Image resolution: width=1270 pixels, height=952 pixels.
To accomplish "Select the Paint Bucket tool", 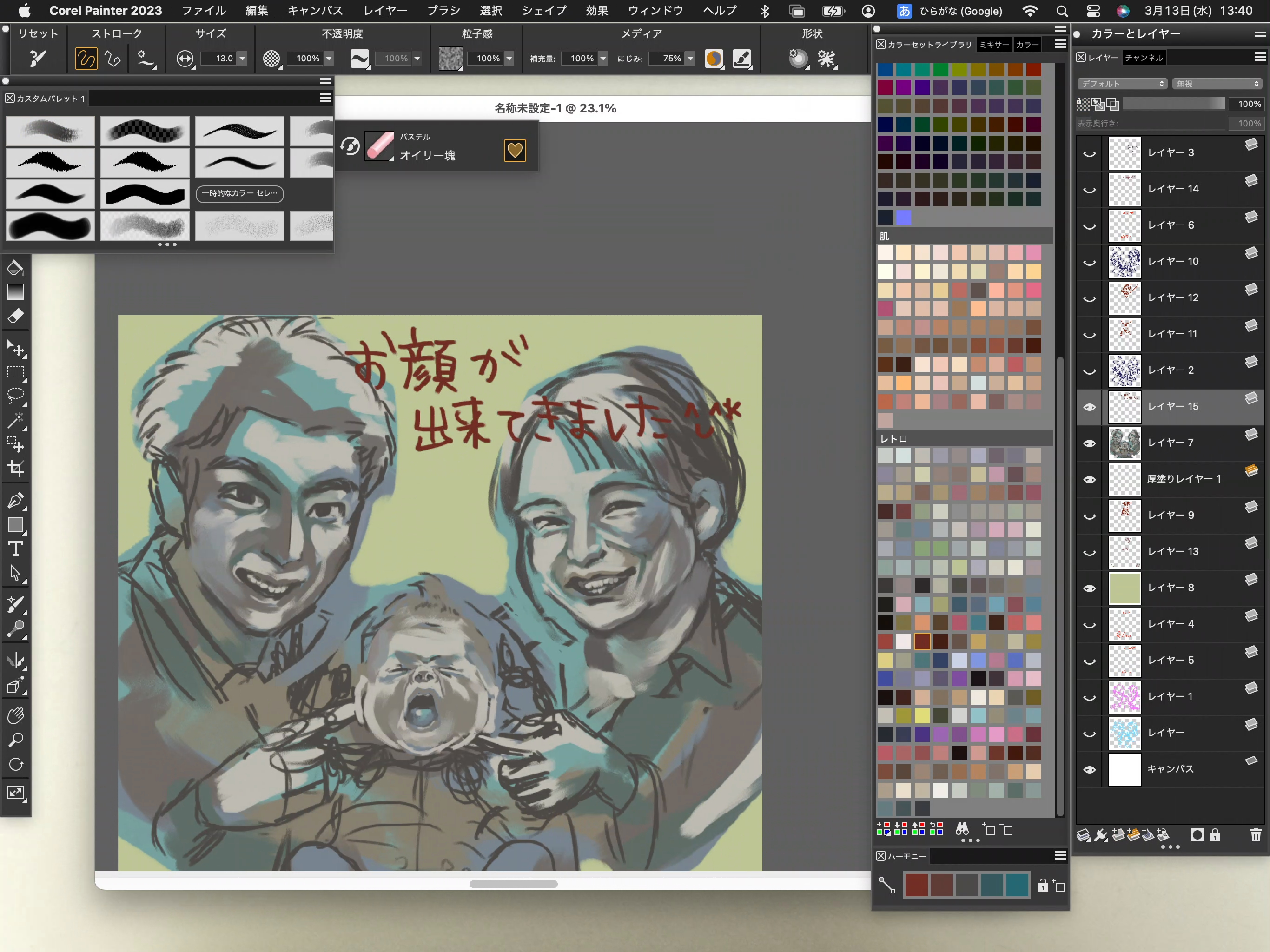I will point(15,268).
